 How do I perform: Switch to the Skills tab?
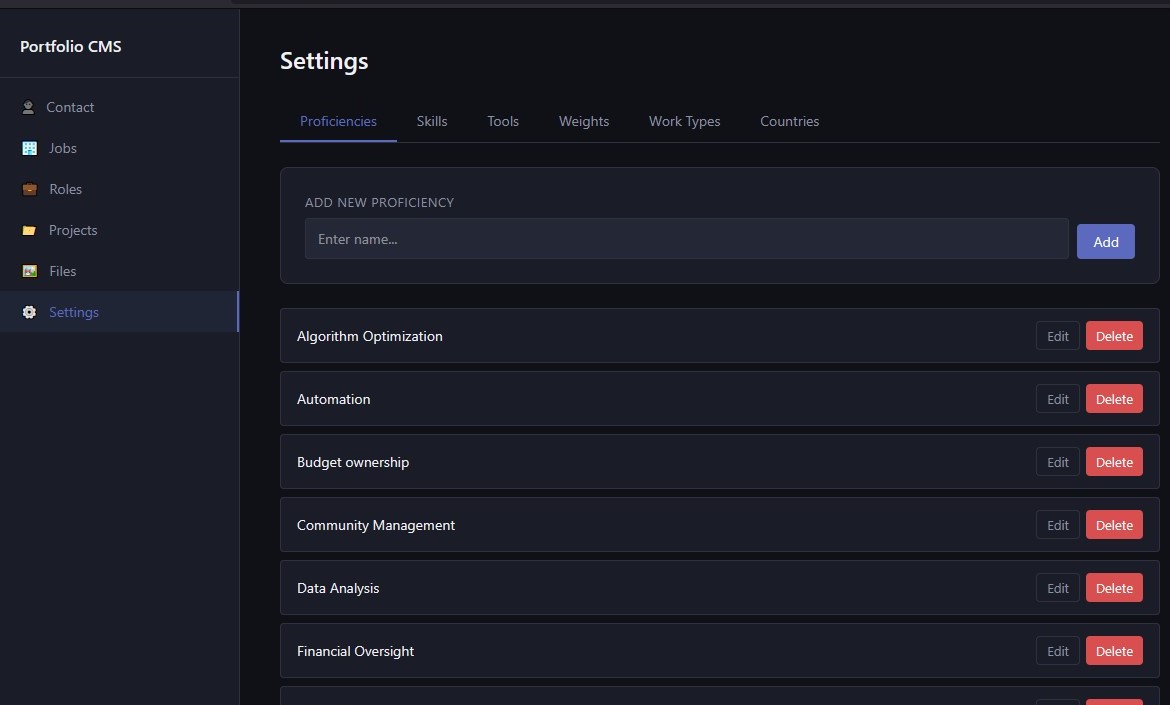pyautogui.click(x=432, y=121)
